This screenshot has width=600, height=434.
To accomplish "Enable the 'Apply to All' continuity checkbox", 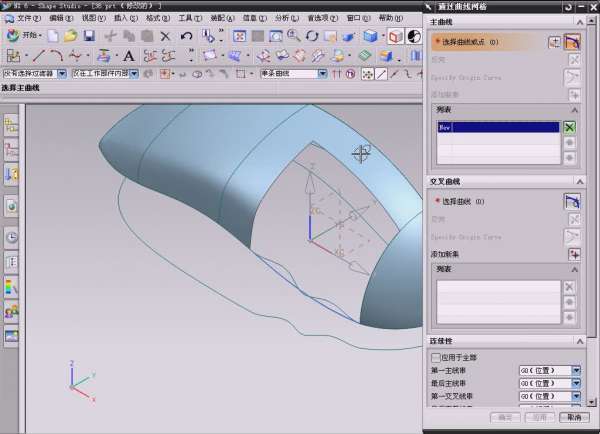I will [435, 357].
